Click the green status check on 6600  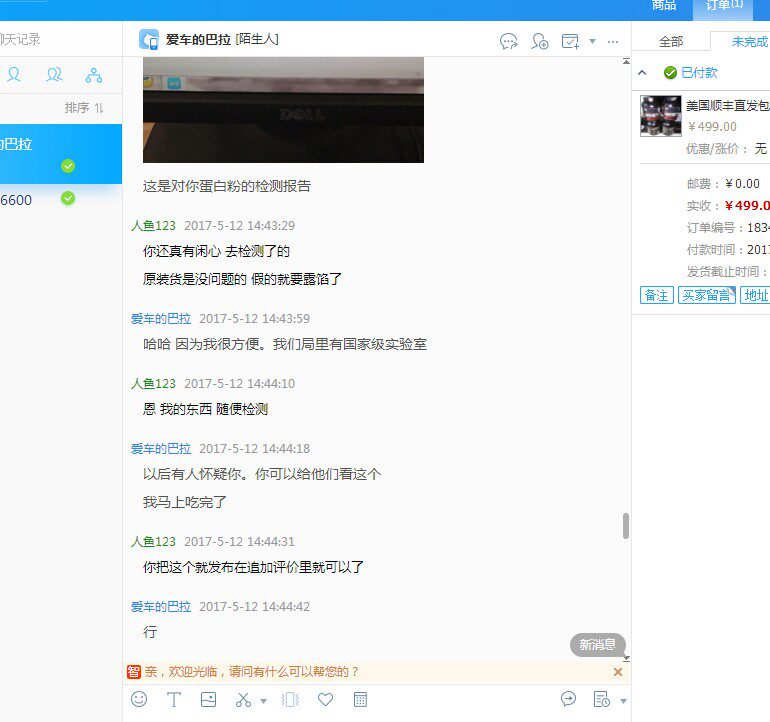[68, 198]
